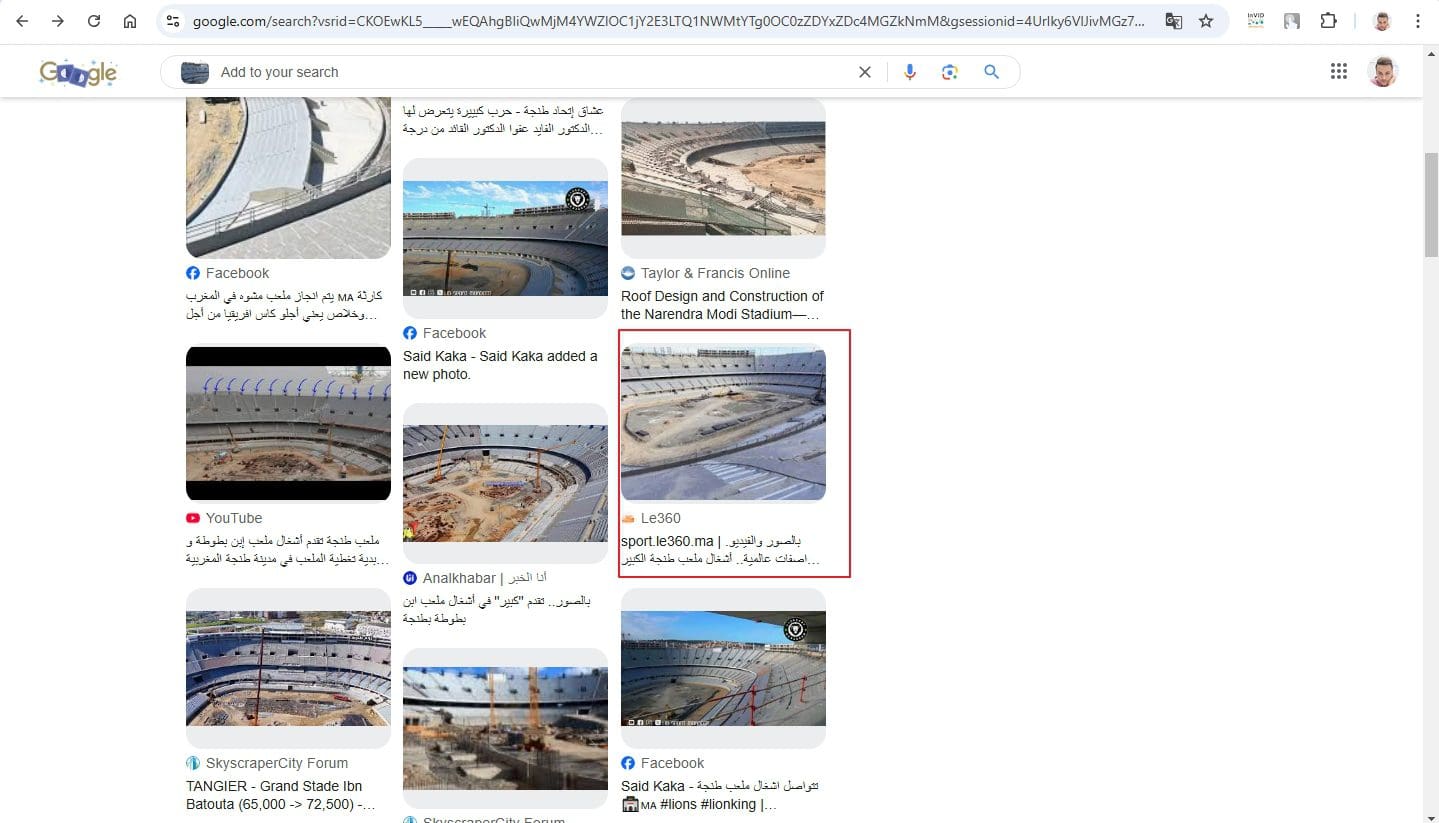The image size is (1439, 823).
Task: Click the browser back arrow
Action: (x=22, y=21)
